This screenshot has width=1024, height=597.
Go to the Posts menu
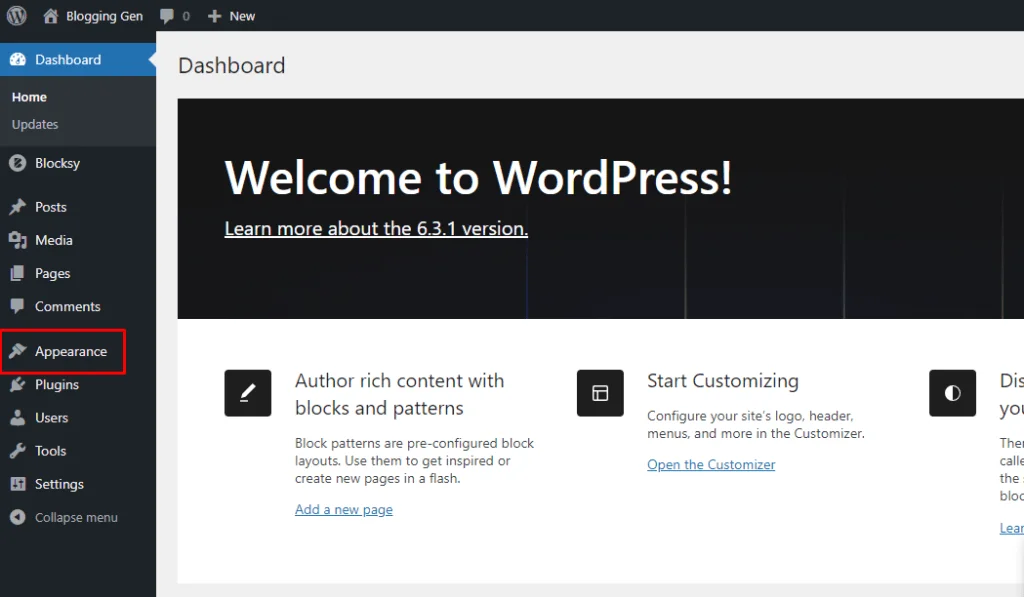[x=78, y=207]
